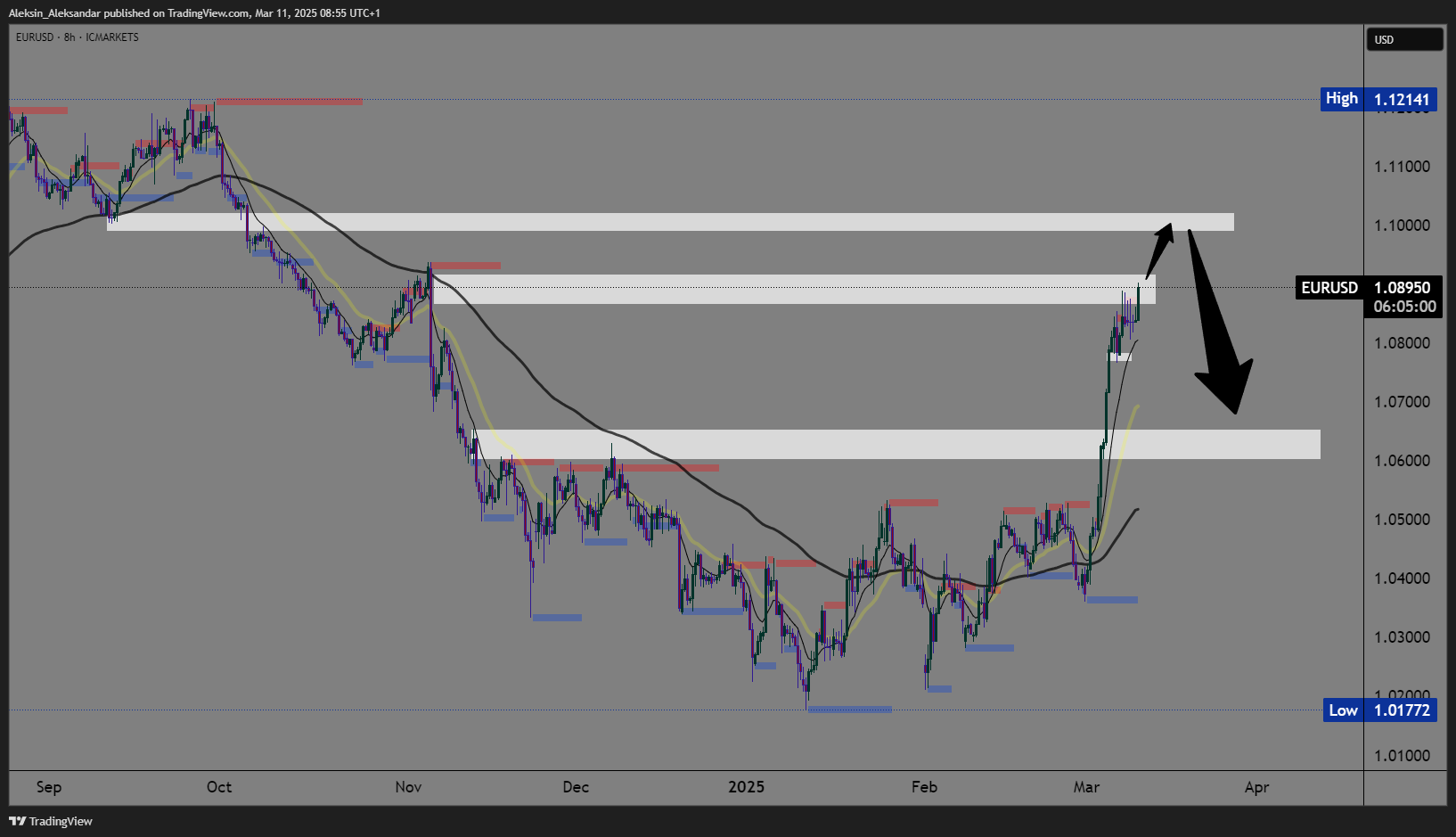Click the published-on TradingView.com attribution text

[x=194, y=13]
